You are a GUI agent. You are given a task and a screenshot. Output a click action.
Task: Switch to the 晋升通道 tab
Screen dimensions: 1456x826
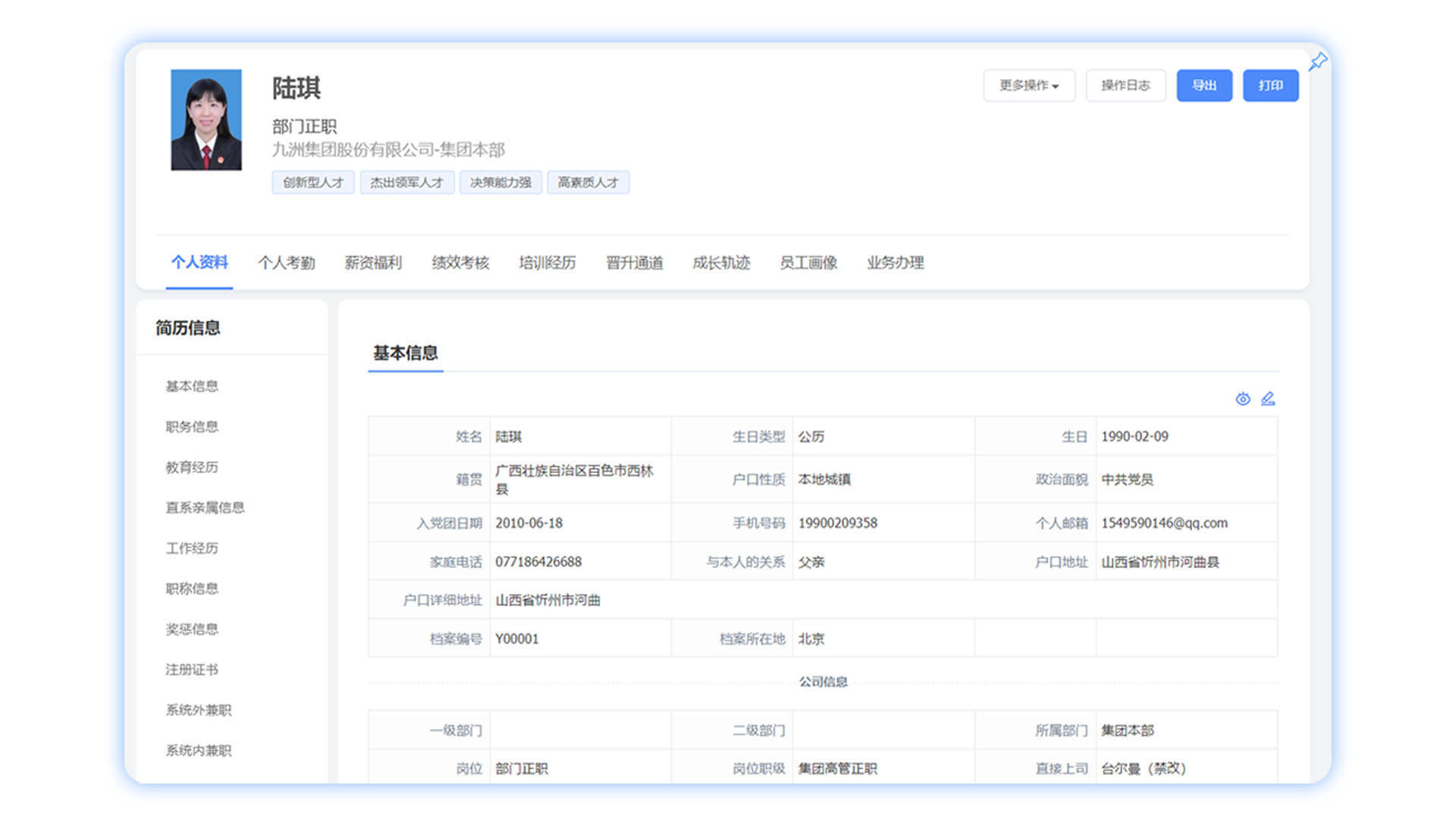635,262
